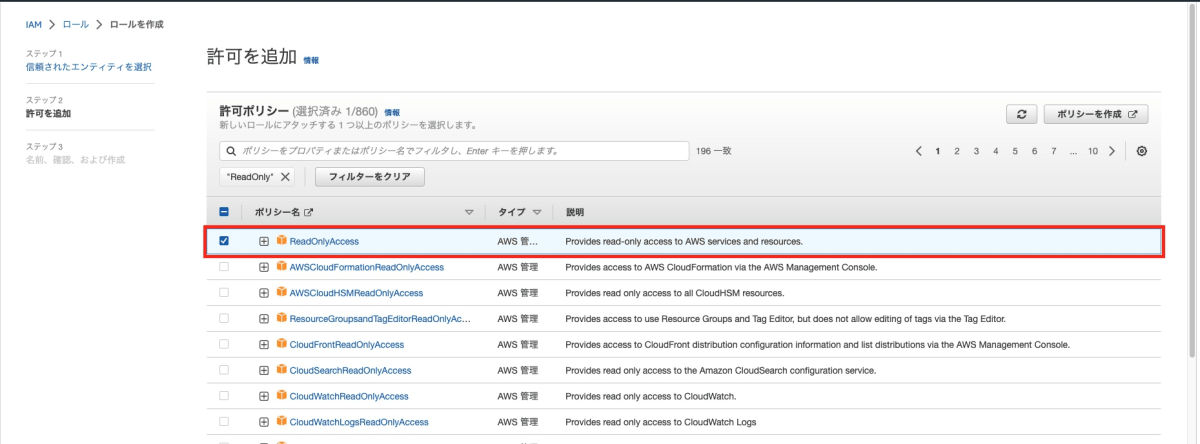Click the policy icon beside AWSCloudFormationReadOnlyAccess

click(x=282, y=267)
